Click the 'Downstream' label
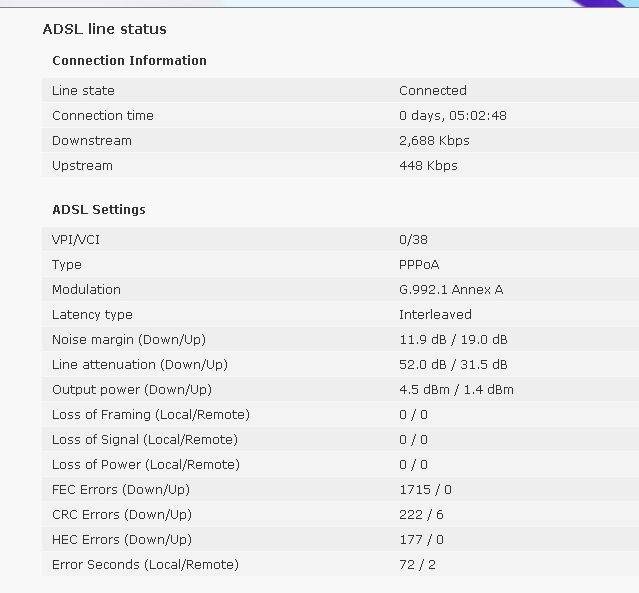Screen dimensions: 639x593 tap(92, 141)
